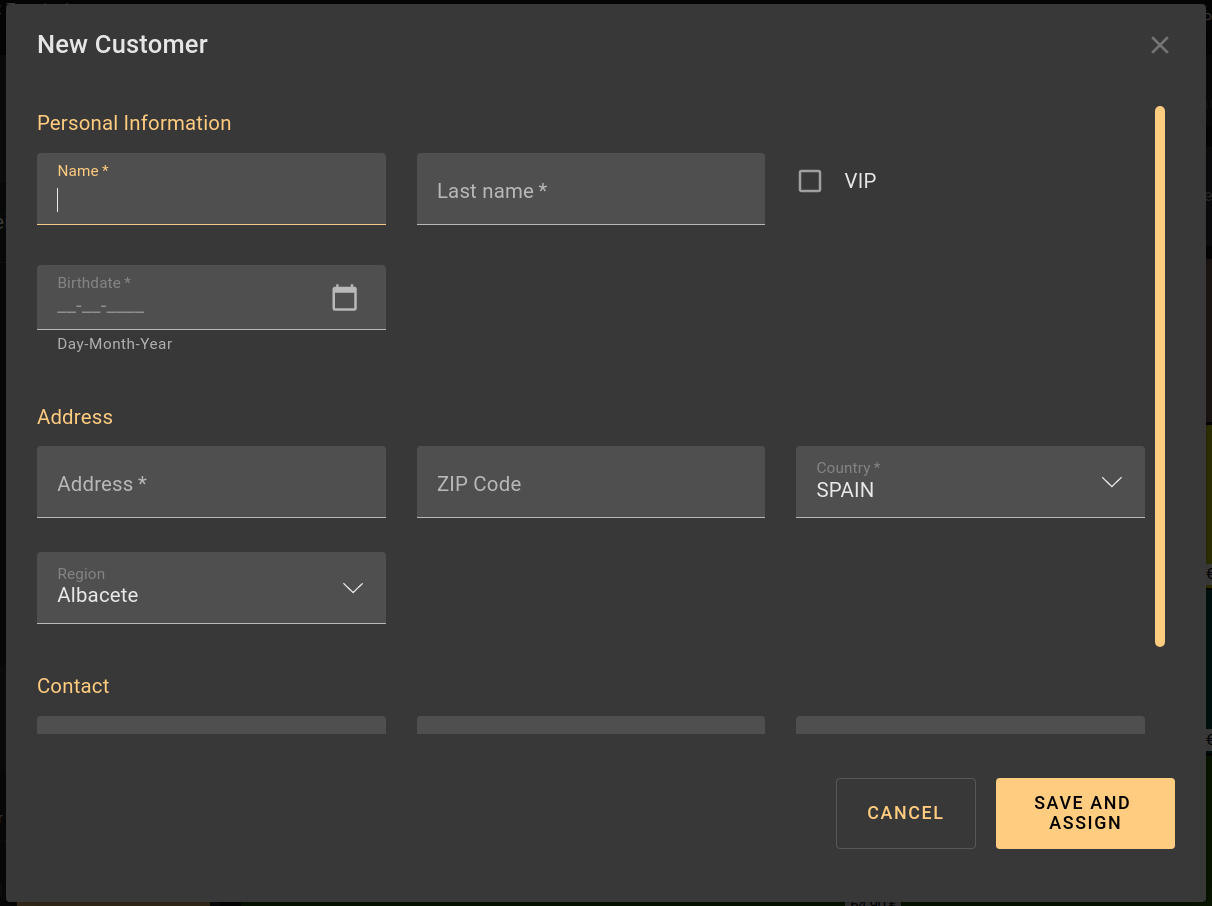1212x906 pixels.
Task: Focus the Name input field
Action: 210,200
